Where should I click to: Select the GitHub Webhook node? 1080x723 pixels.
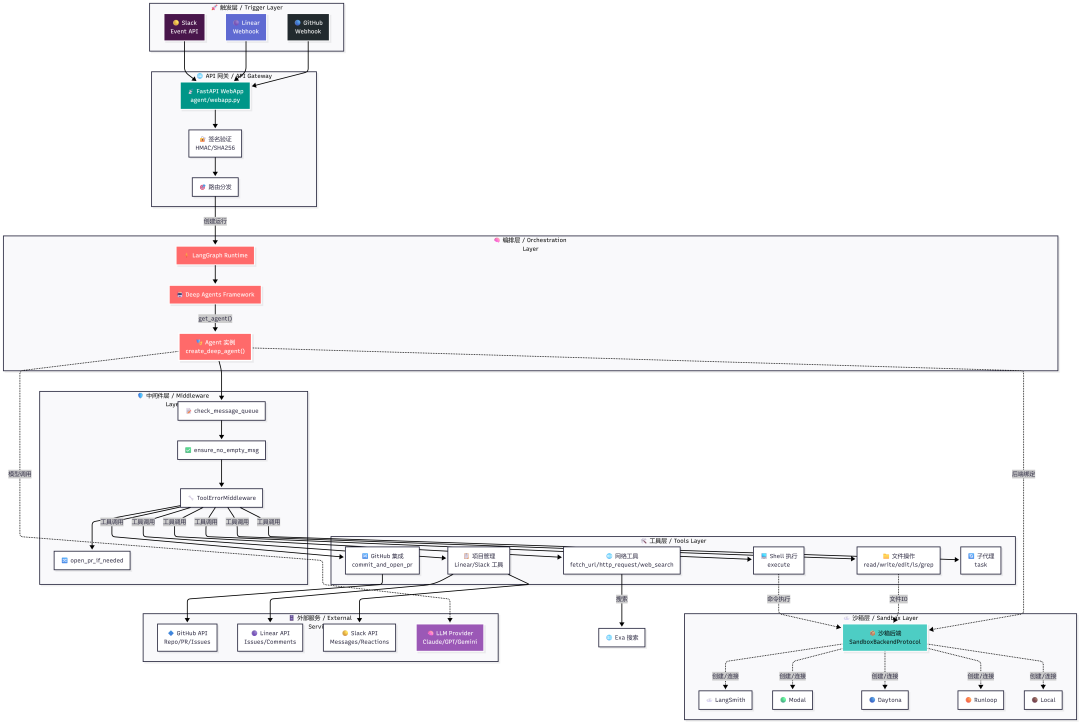point(308,27)
